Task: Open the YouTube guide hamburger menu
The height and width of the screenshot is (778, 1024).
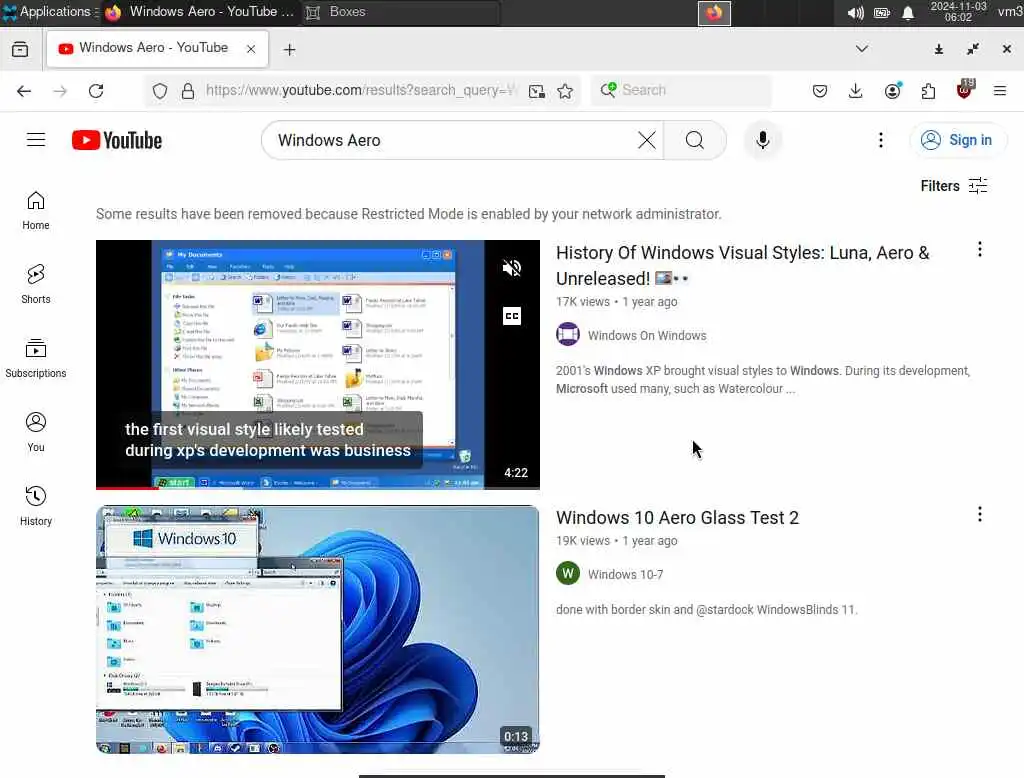Action: (36, 140)
